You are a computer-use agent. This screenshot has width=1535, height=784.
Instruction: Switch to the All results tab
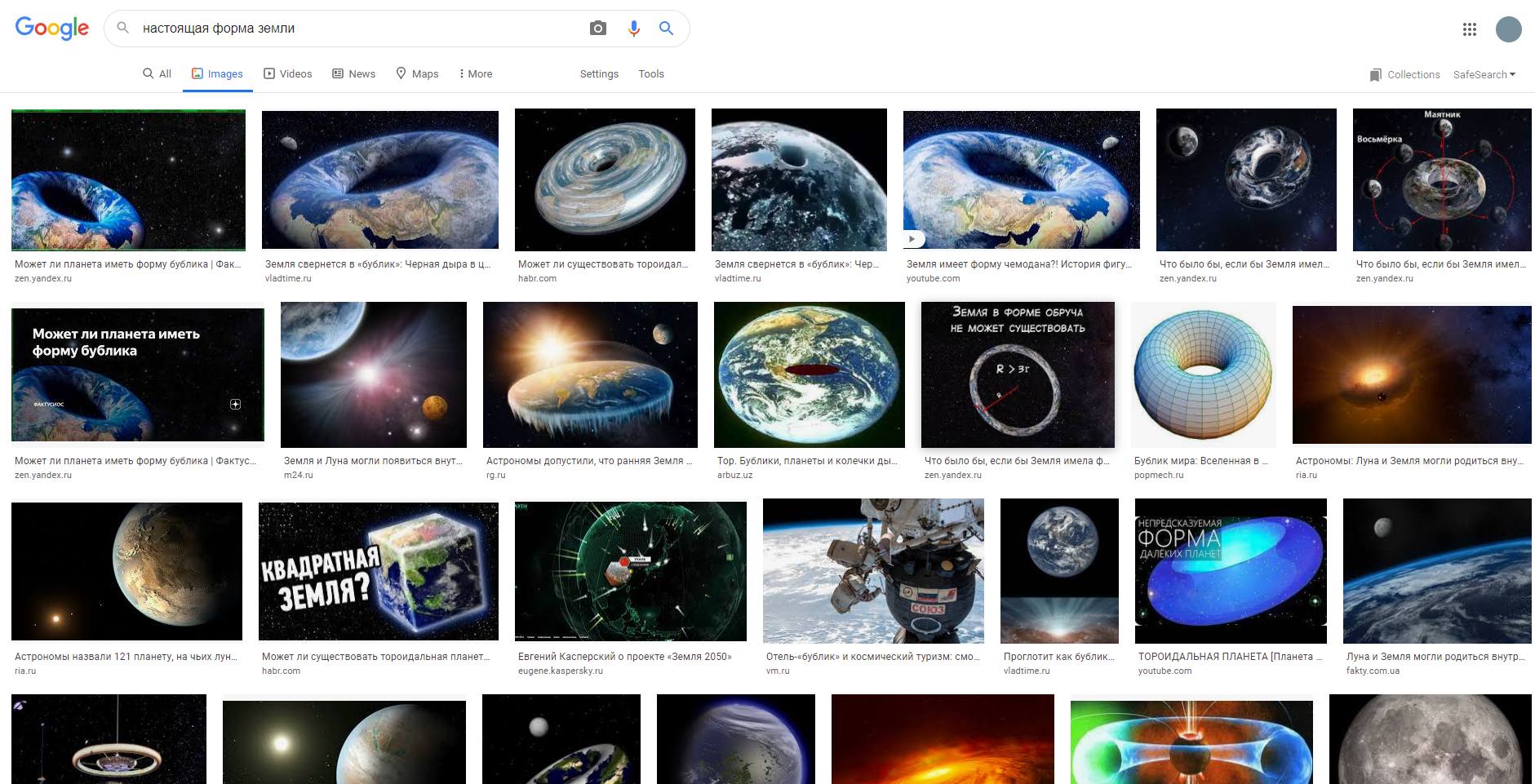pos(157,73)
